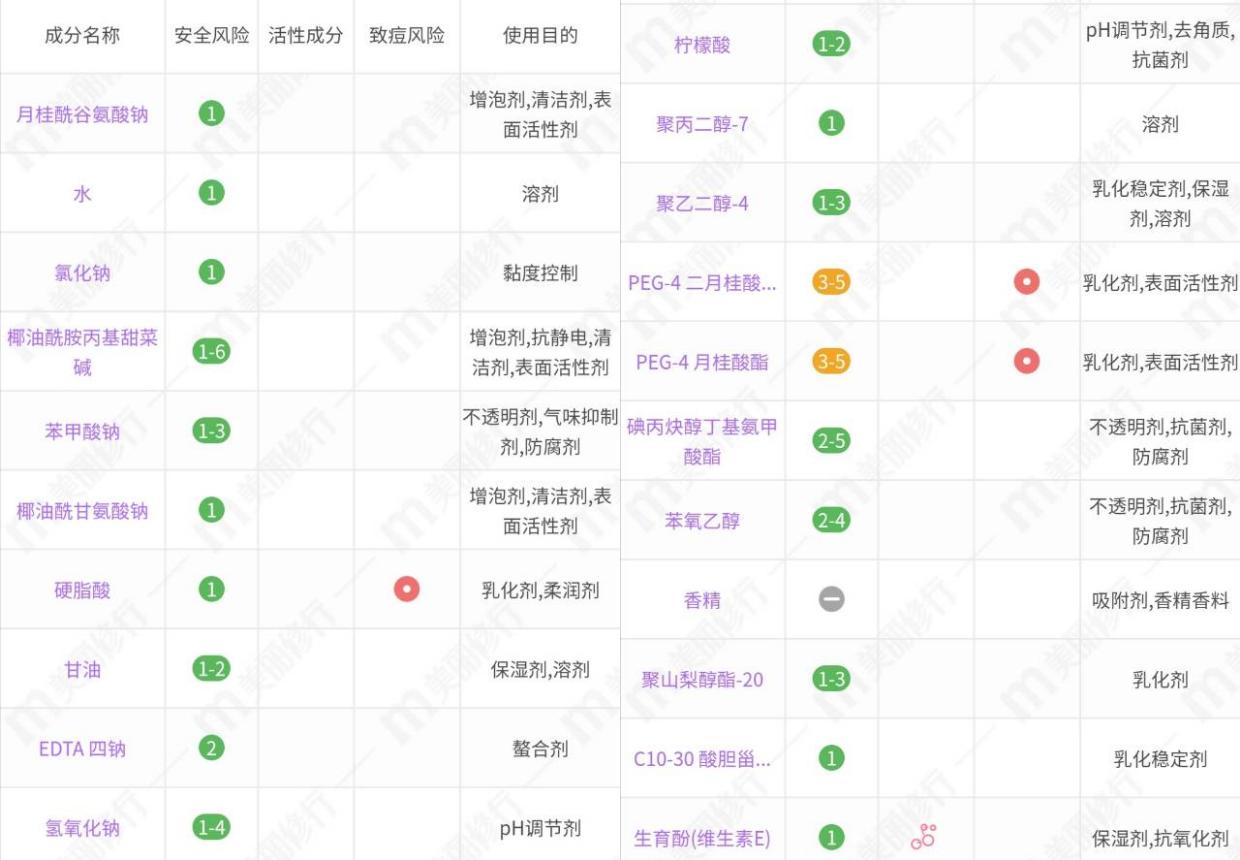Open ingredient link 聚山梨醇酯-20
This screenshot has height=860, width=1240.
(x=702, y=680)
